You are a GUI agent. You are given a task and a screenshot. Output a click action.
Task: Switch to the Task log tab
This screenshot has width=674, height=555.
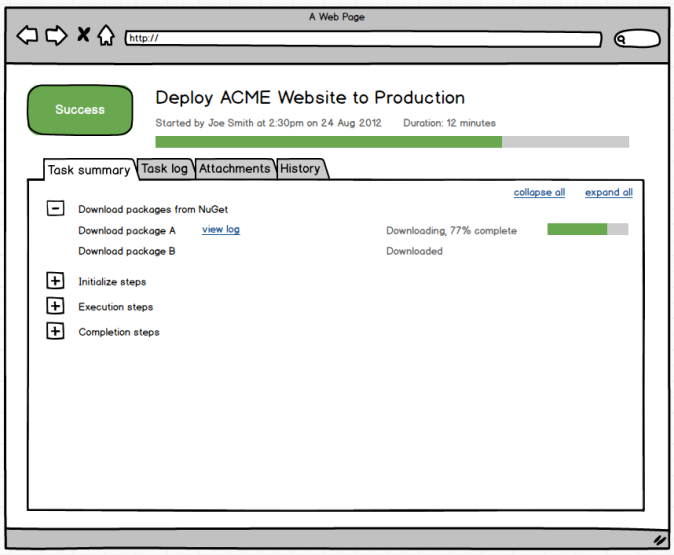click(x=164, y=169)
